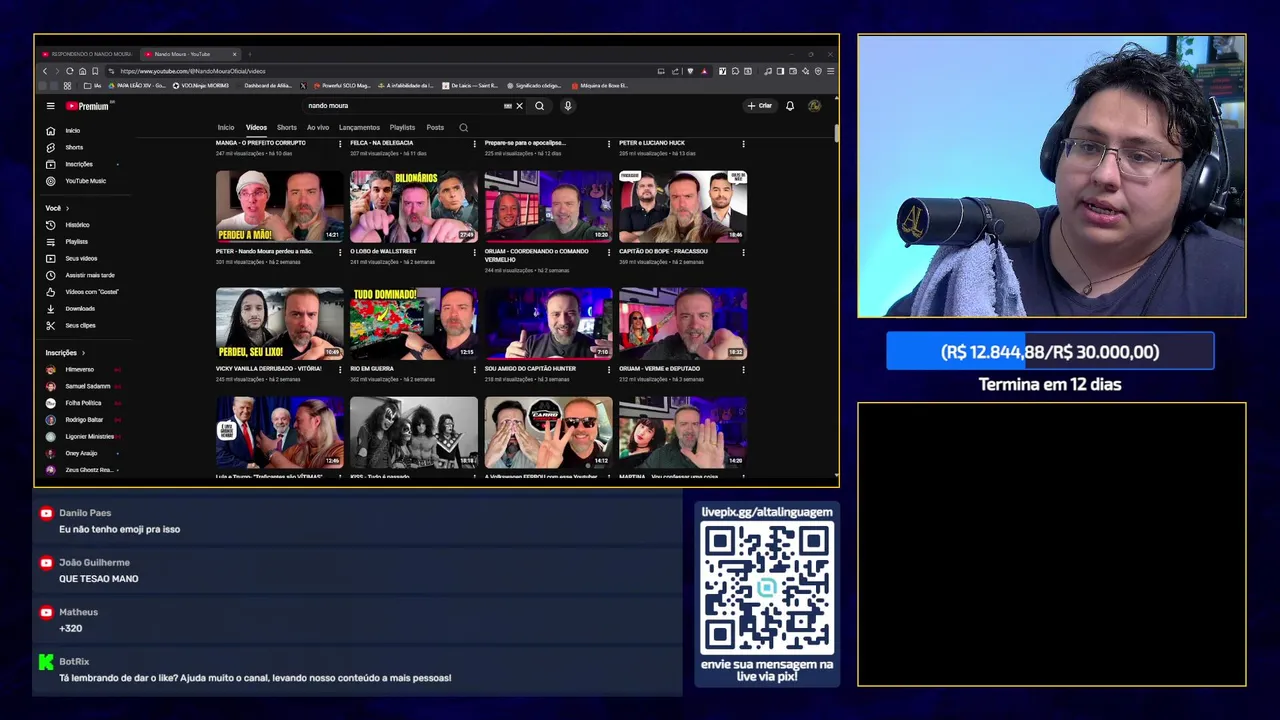1280x720 pixels.
Task: Go back in the browser
Action: 44,71
